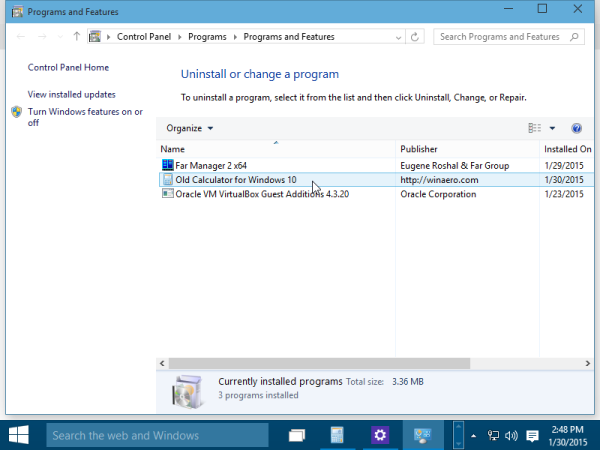Expand the chevron before Control Panel breadcrumb

[109, 37]
